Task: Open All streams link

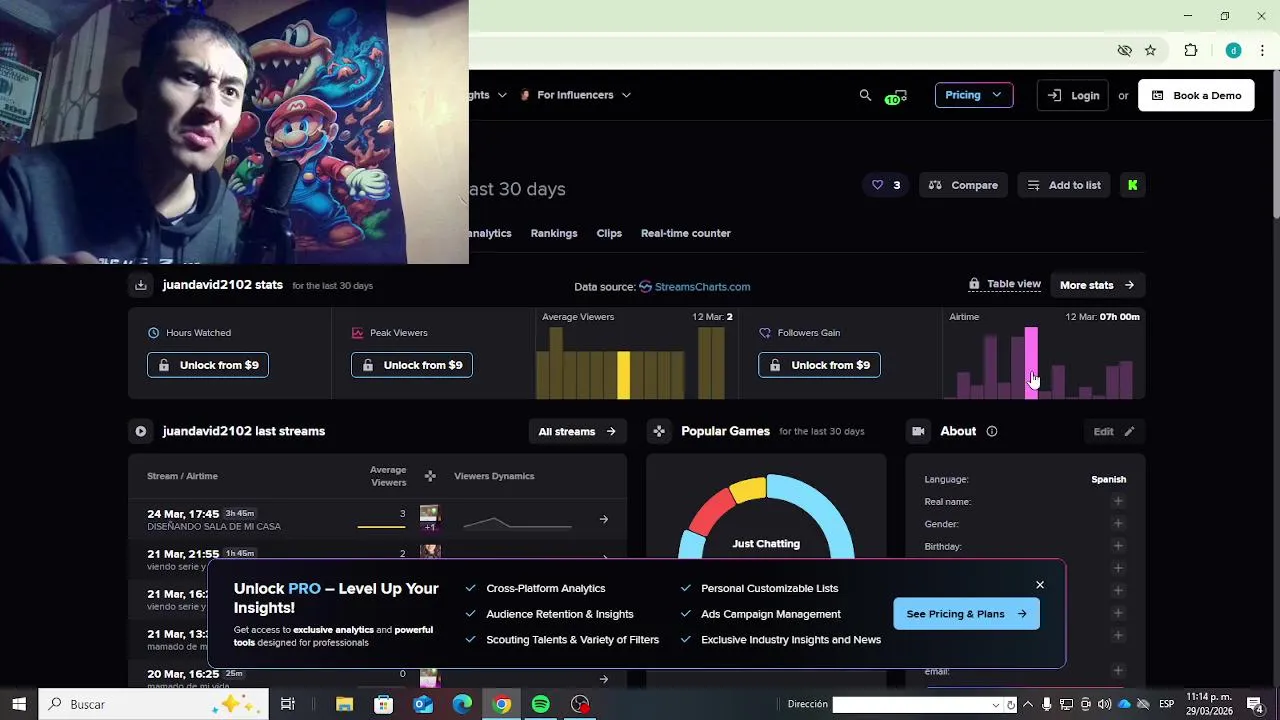Action: click(577, 431)
